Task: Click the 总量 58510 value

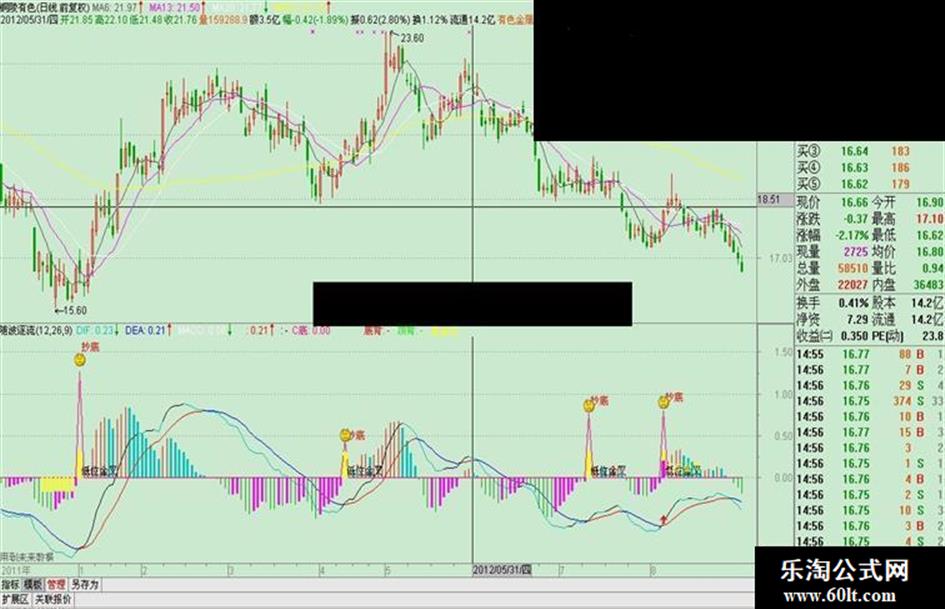Action: 853,268
